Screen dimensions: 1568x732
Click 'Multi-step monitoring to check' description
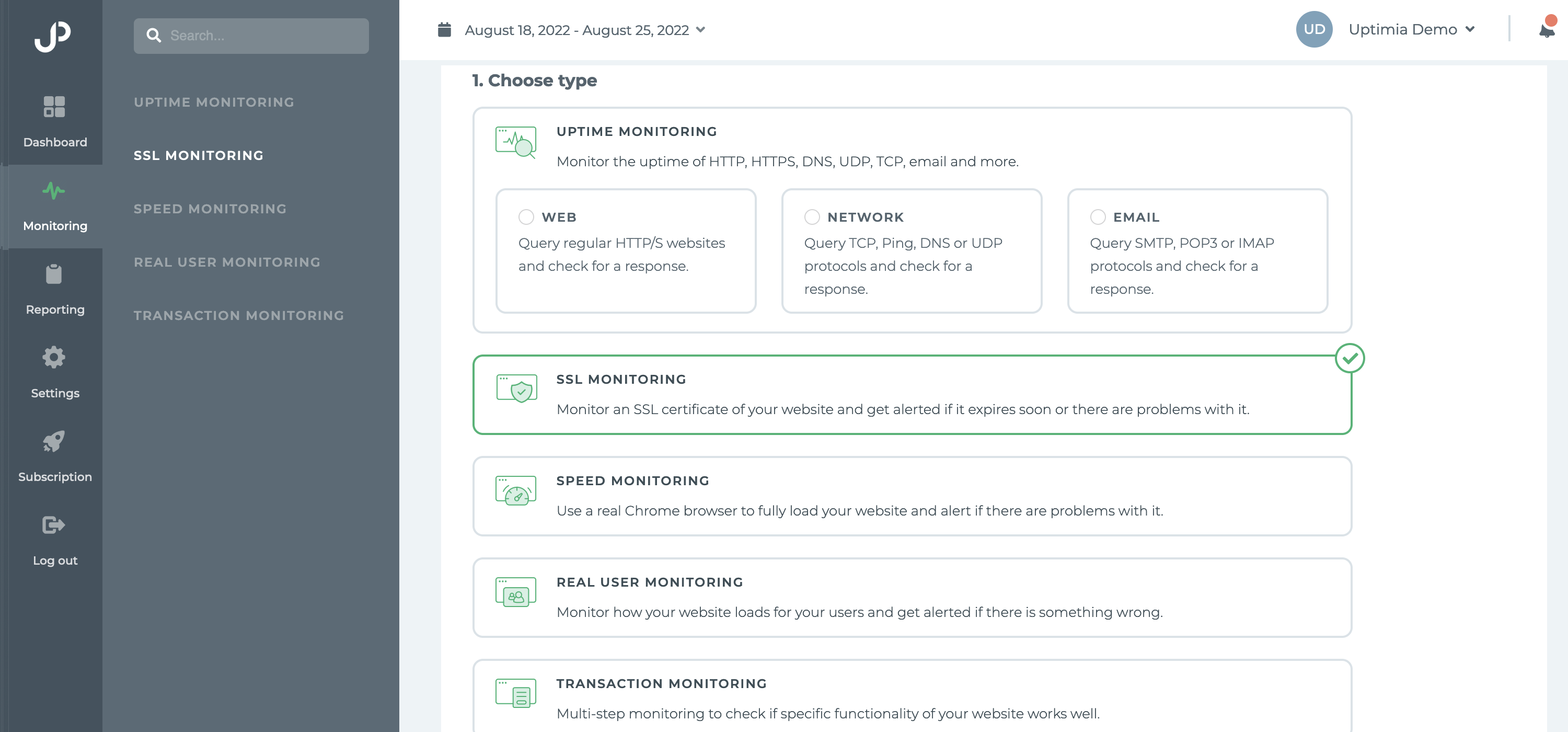pos(828,714)
